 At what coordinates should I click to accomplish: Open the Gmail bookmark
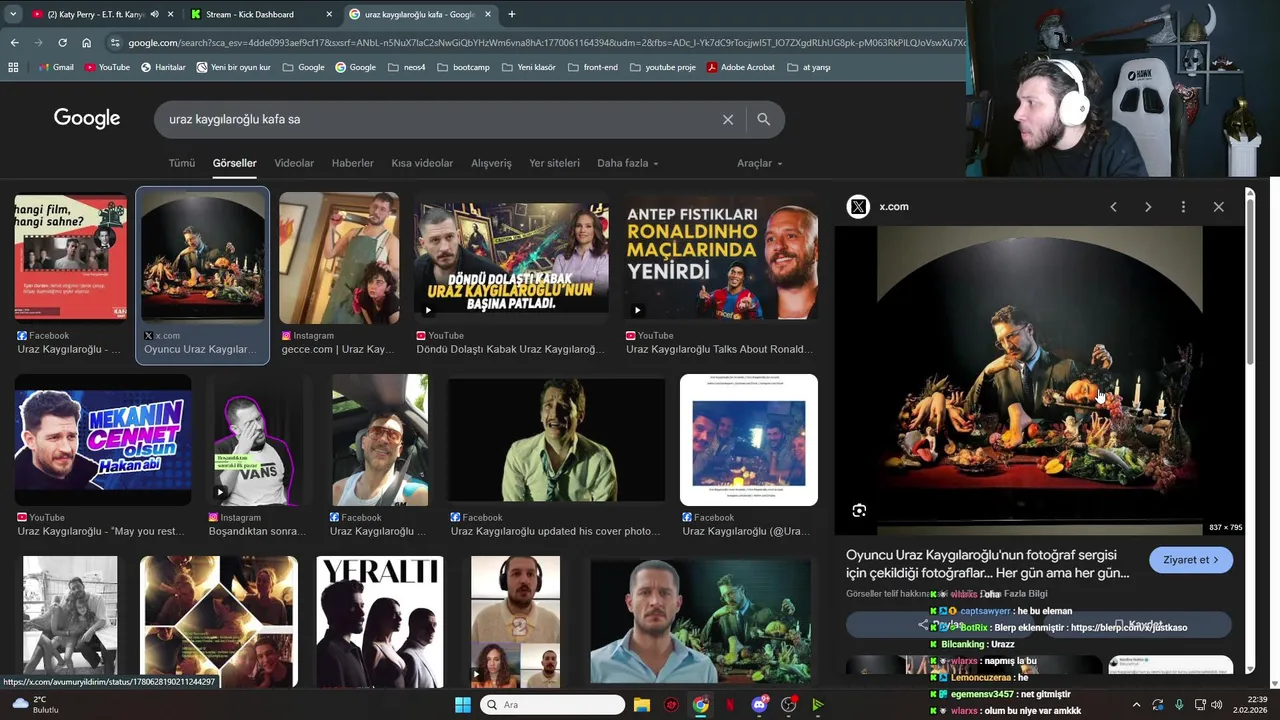pyautogui.click(x=56, y=67)
